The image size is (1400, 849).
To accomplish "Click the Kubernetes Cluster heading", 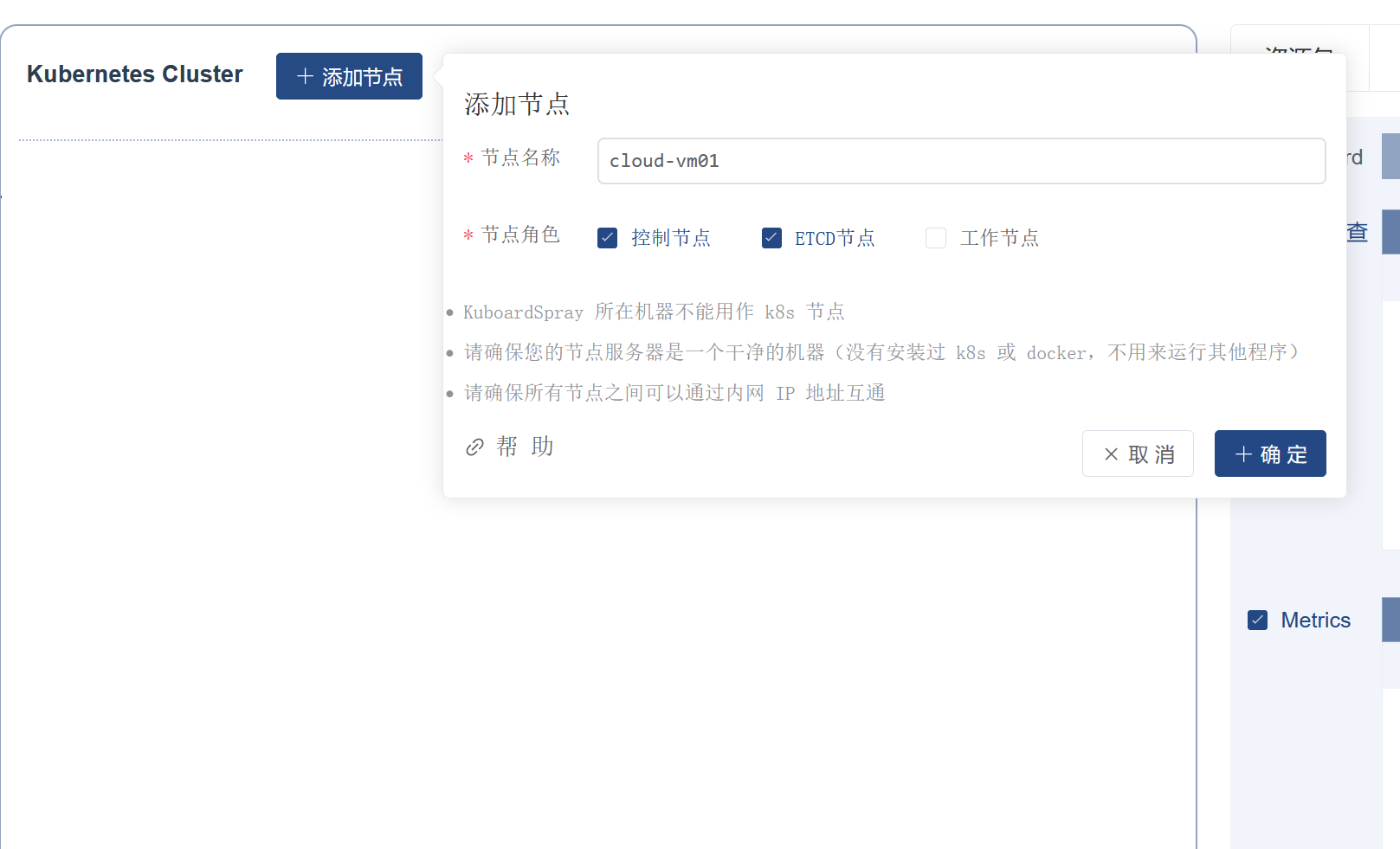I will point(135,74).
